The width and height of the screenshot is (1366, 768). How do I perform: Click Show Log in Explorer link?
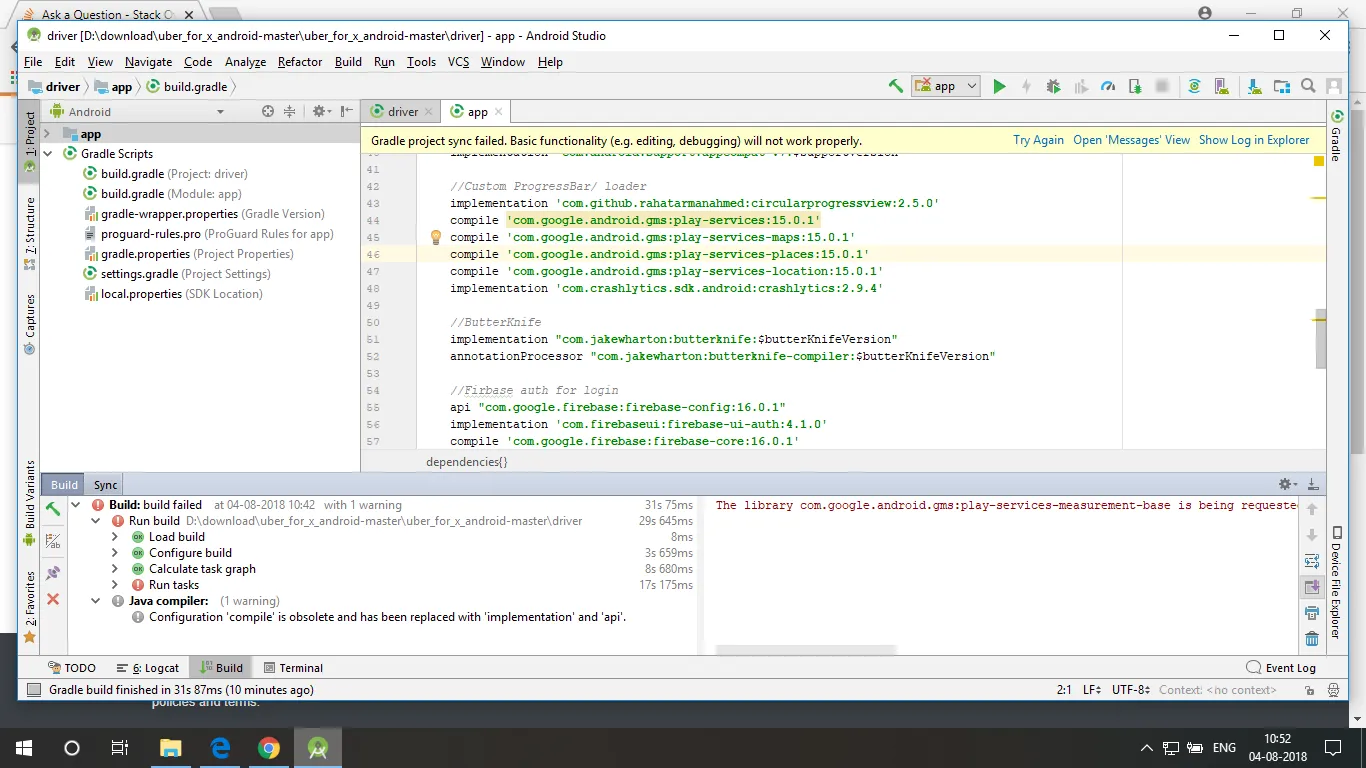point(1254,140)
